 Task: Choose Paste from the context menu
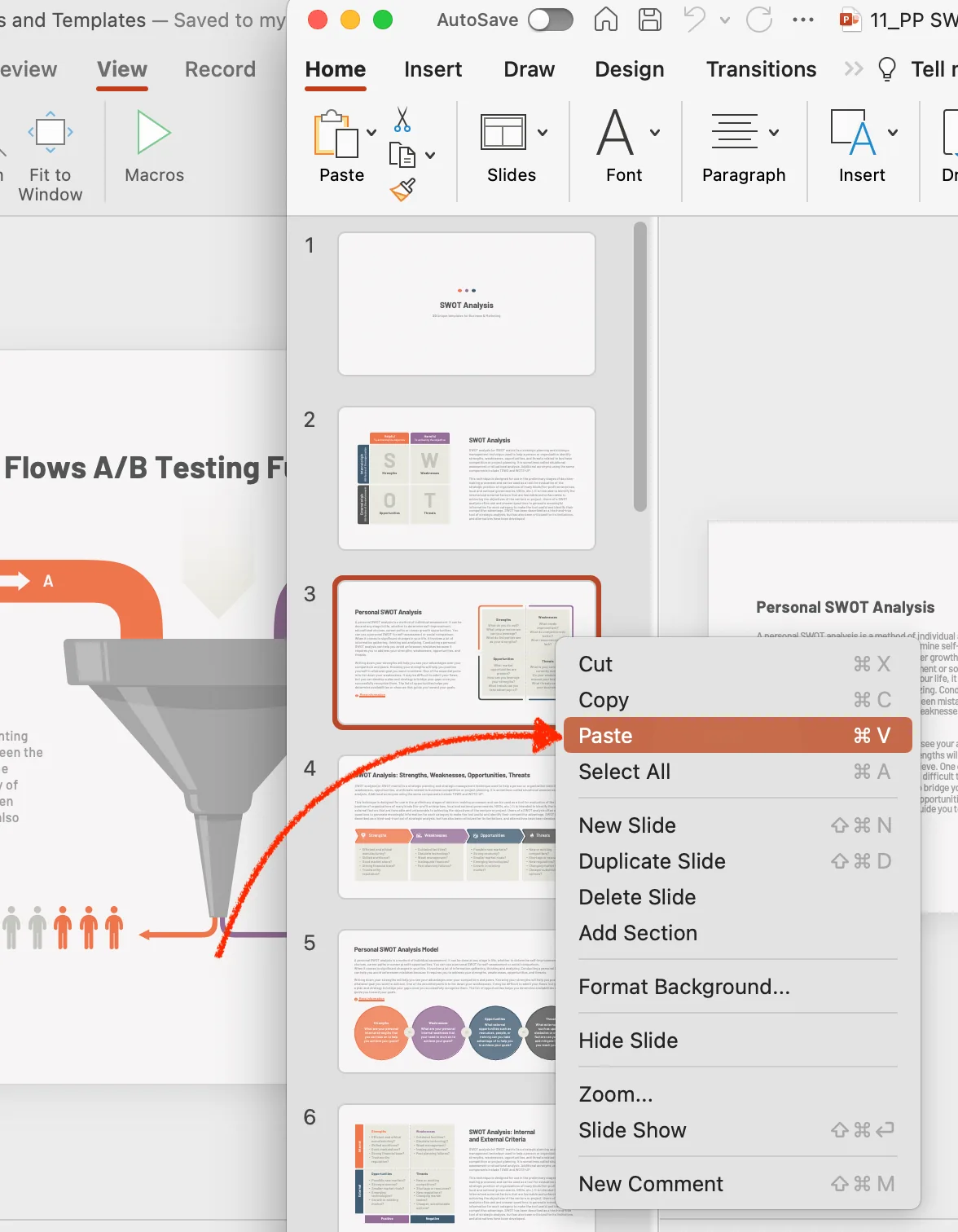738,736
